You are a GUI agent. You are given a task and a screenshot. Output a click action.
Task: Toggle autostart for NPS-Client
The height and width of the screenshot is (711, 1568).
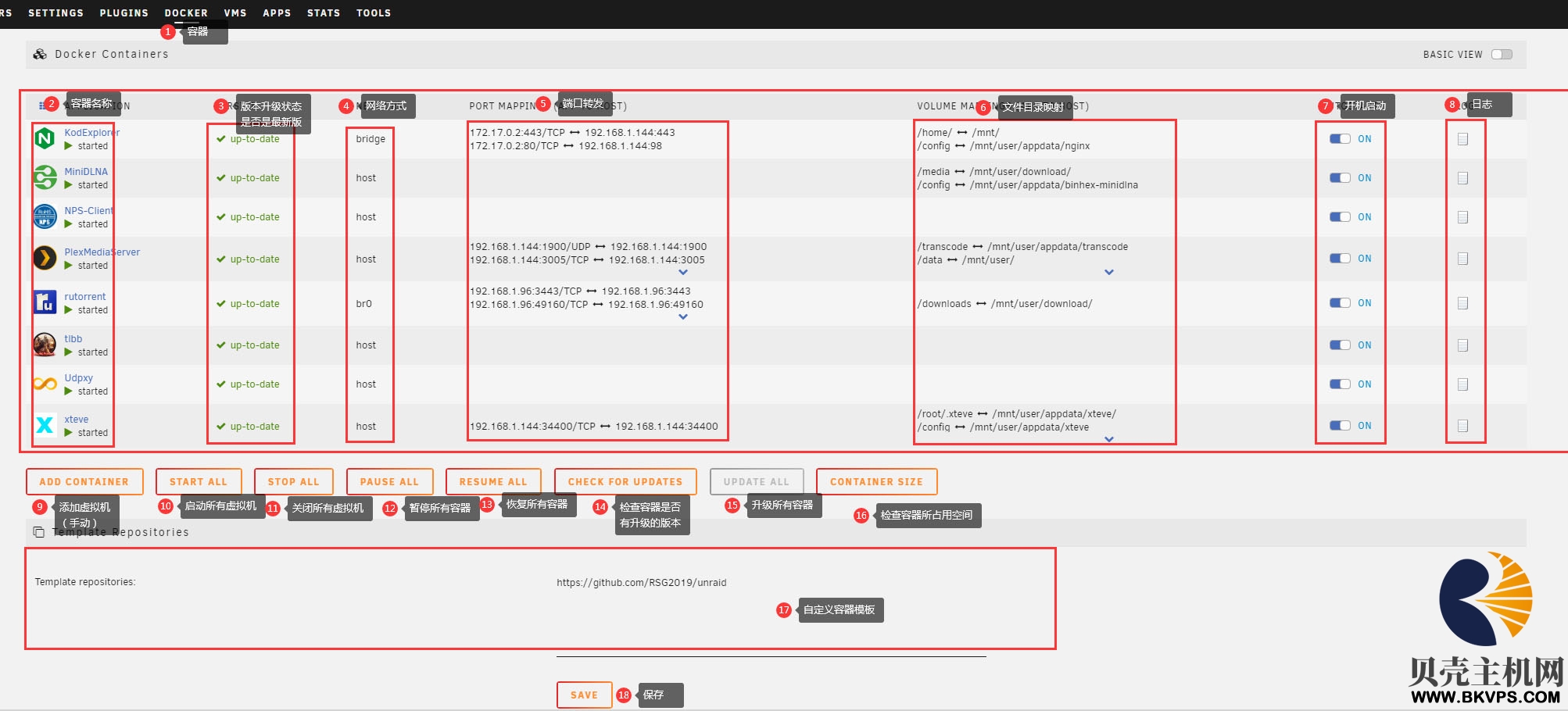click(x=1340, y=217)
